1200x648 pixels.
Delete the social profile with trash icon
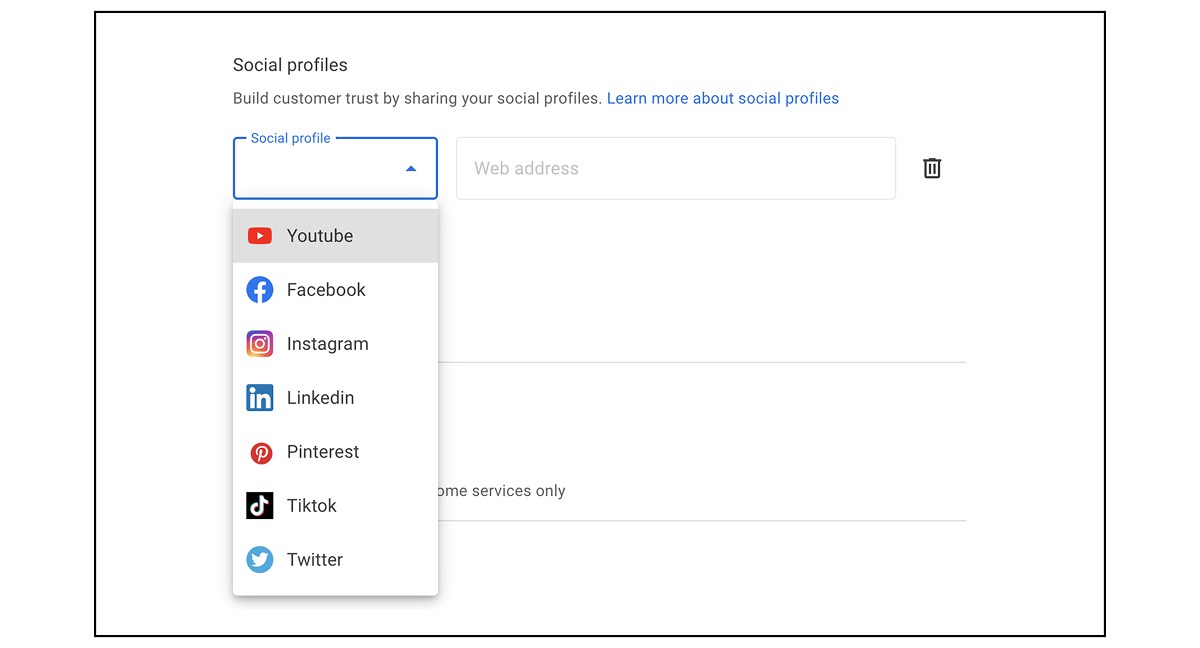[932, 168]
